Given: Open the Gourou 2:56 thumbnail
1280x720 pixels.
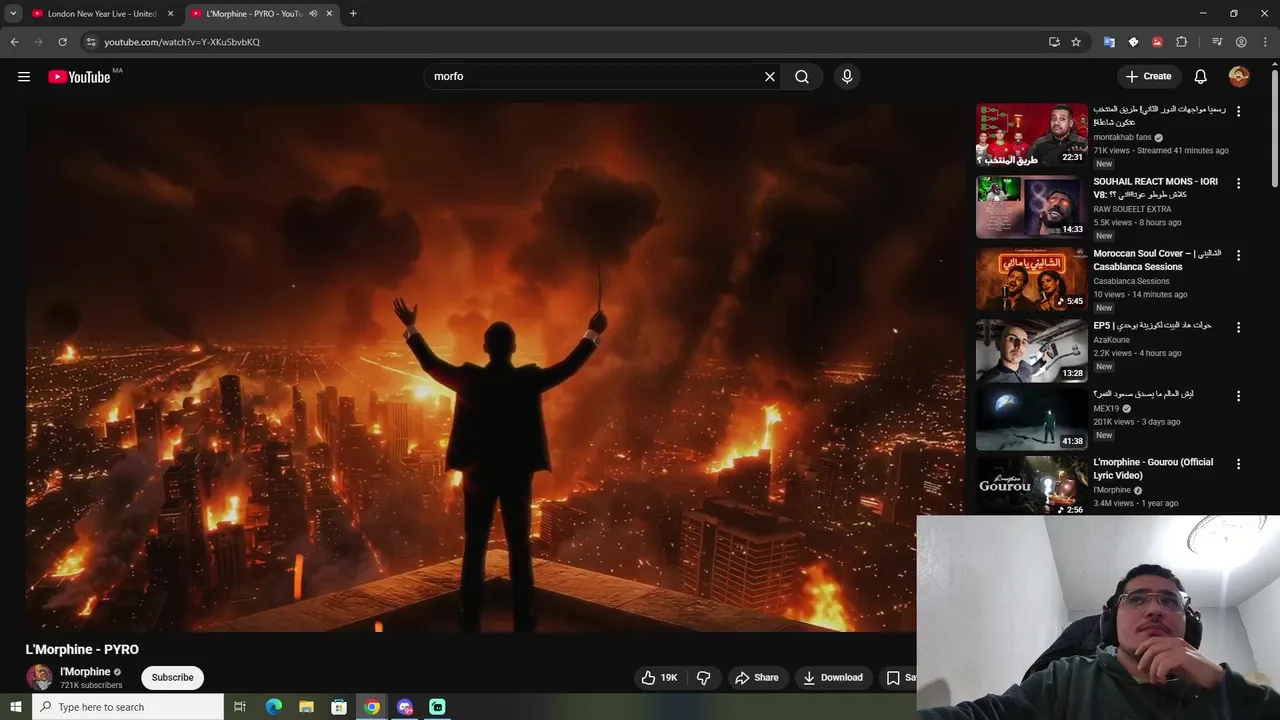Looking at the screenshot, I should (x=1031, y=486).
